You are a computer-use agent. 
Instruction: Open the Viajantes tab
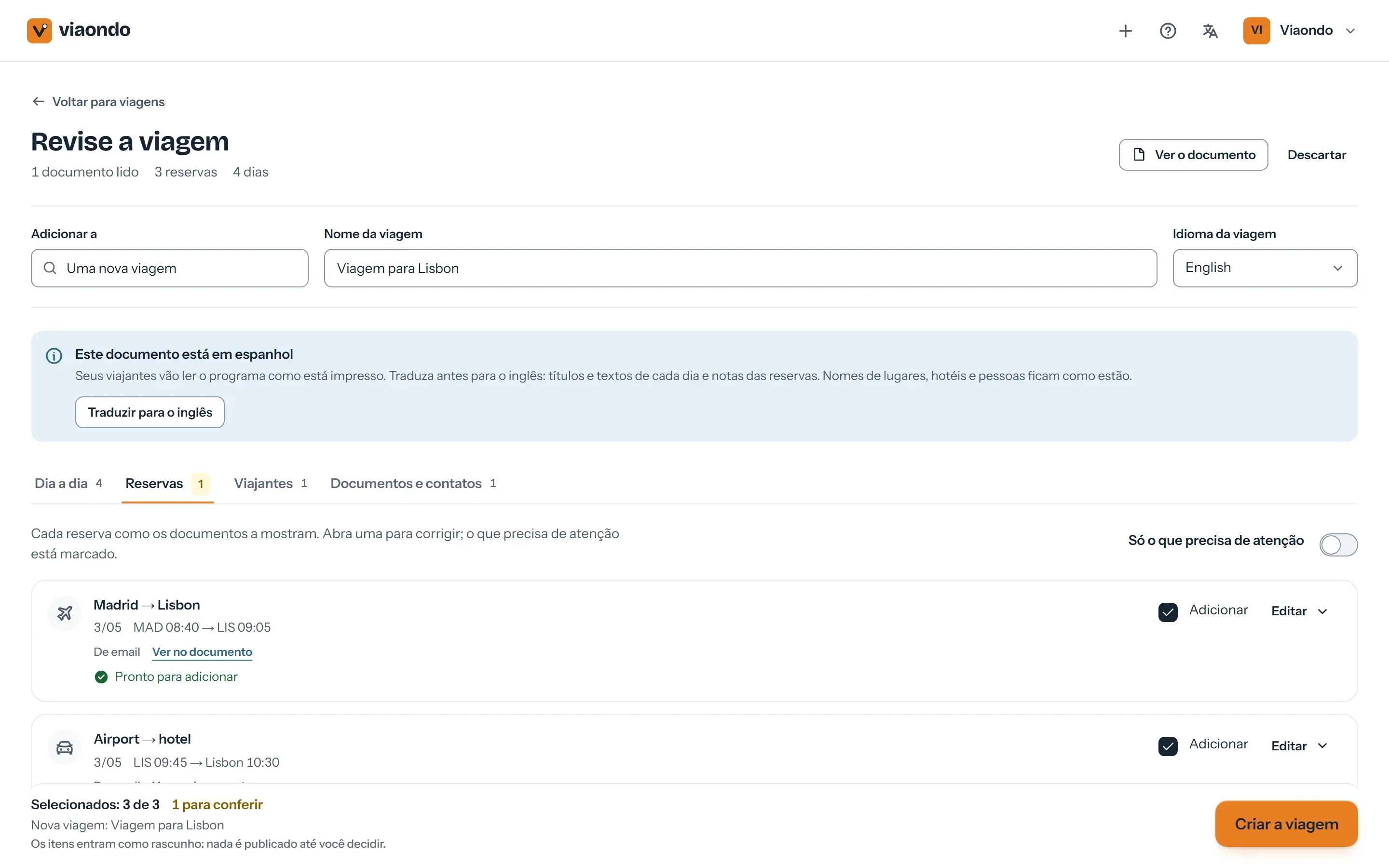click(x=271, y=483)
